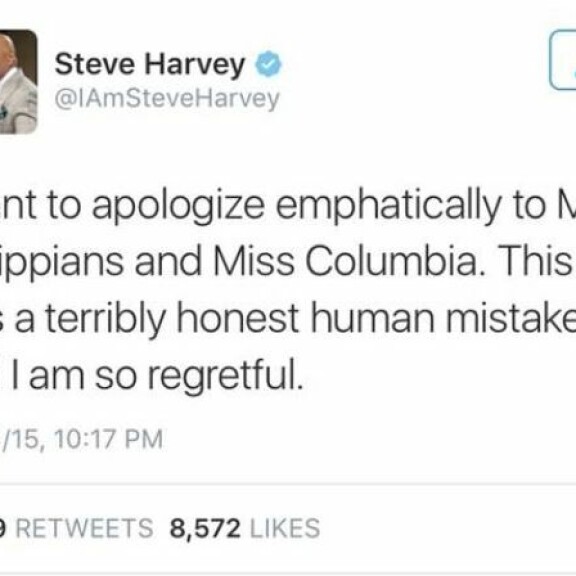Screen dimensions: 576x576
Task: Click the divider line above the retweet stats
Action: 288,484
